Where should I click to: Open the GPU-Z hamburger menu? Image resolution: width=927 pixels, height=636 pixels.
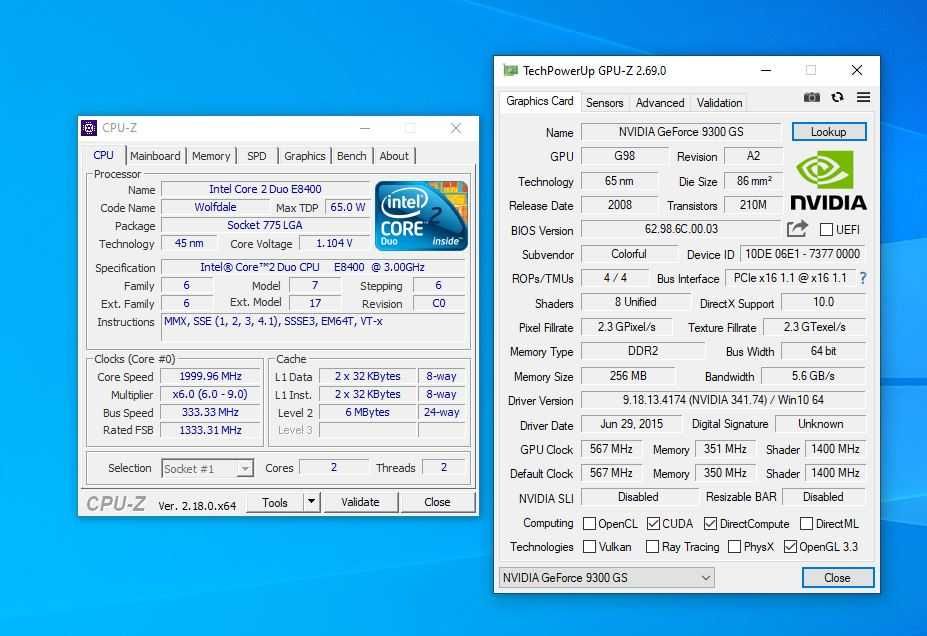click(x=863, y=98)
